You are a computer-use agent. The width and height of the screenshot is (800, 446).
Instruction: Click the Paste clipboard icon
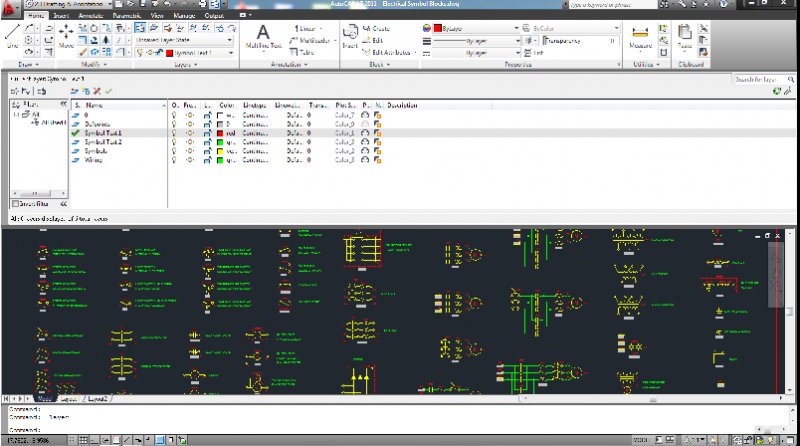(684, 35)
